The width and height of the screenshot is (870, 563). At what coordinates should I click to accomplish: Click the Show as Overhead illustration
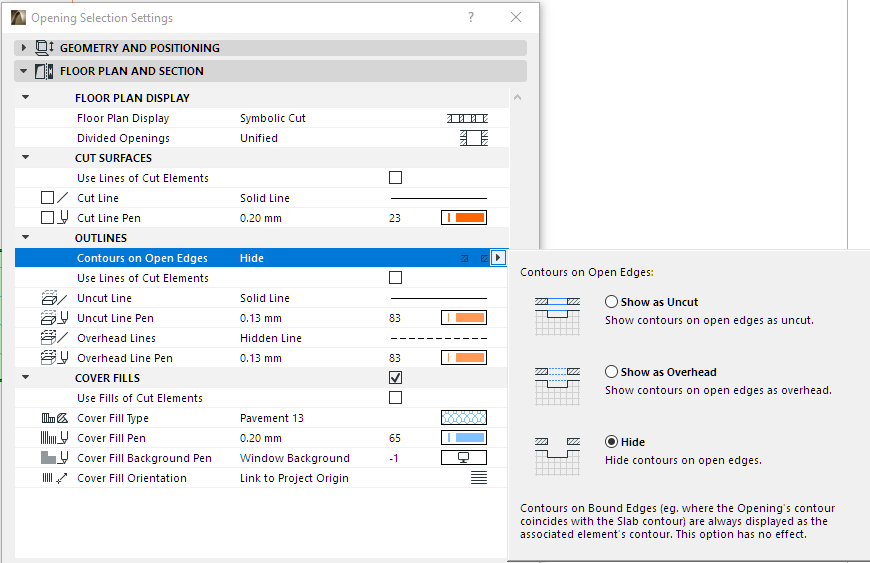pos(558,387)
